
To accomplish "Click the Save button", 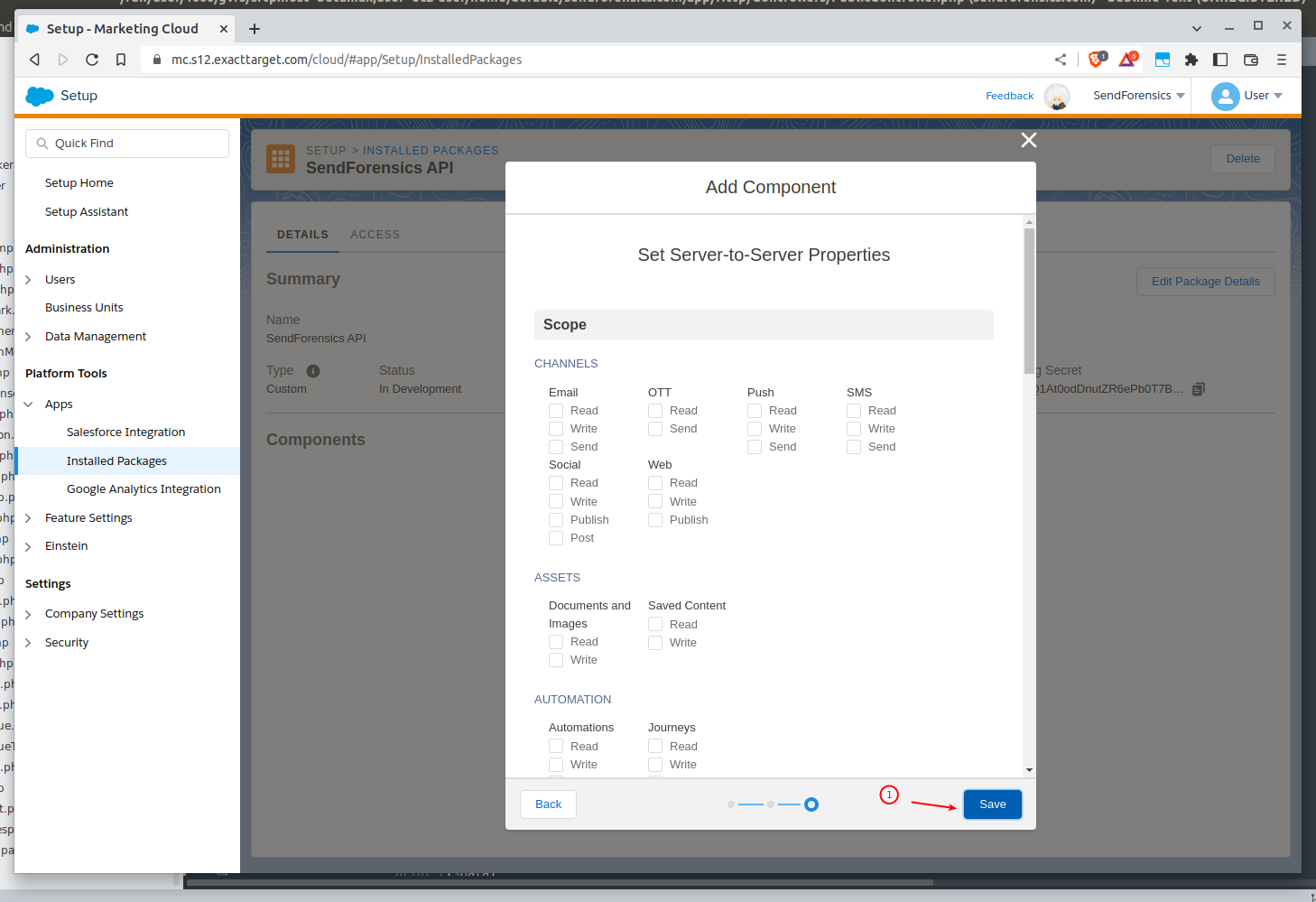I will 993,804.
